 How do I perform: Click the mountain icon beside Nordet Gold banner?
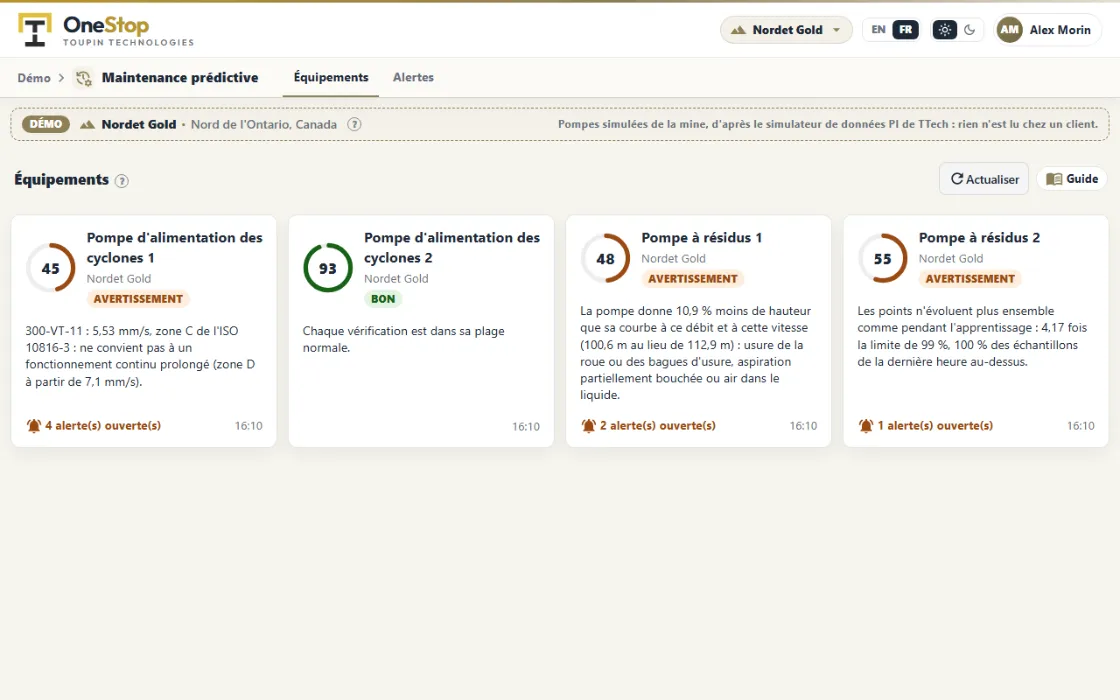87,124
